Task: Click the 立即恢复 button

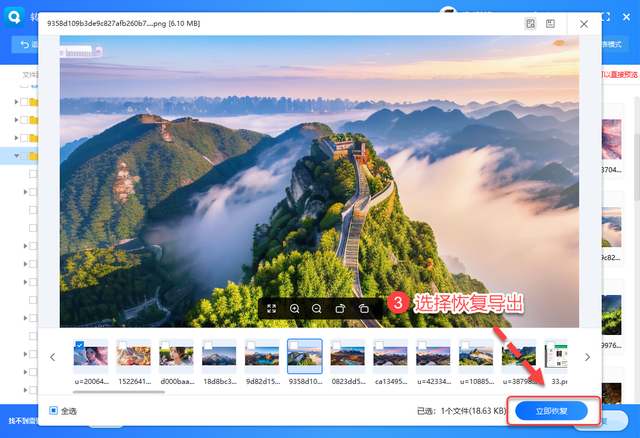Action: coord(551,411)
